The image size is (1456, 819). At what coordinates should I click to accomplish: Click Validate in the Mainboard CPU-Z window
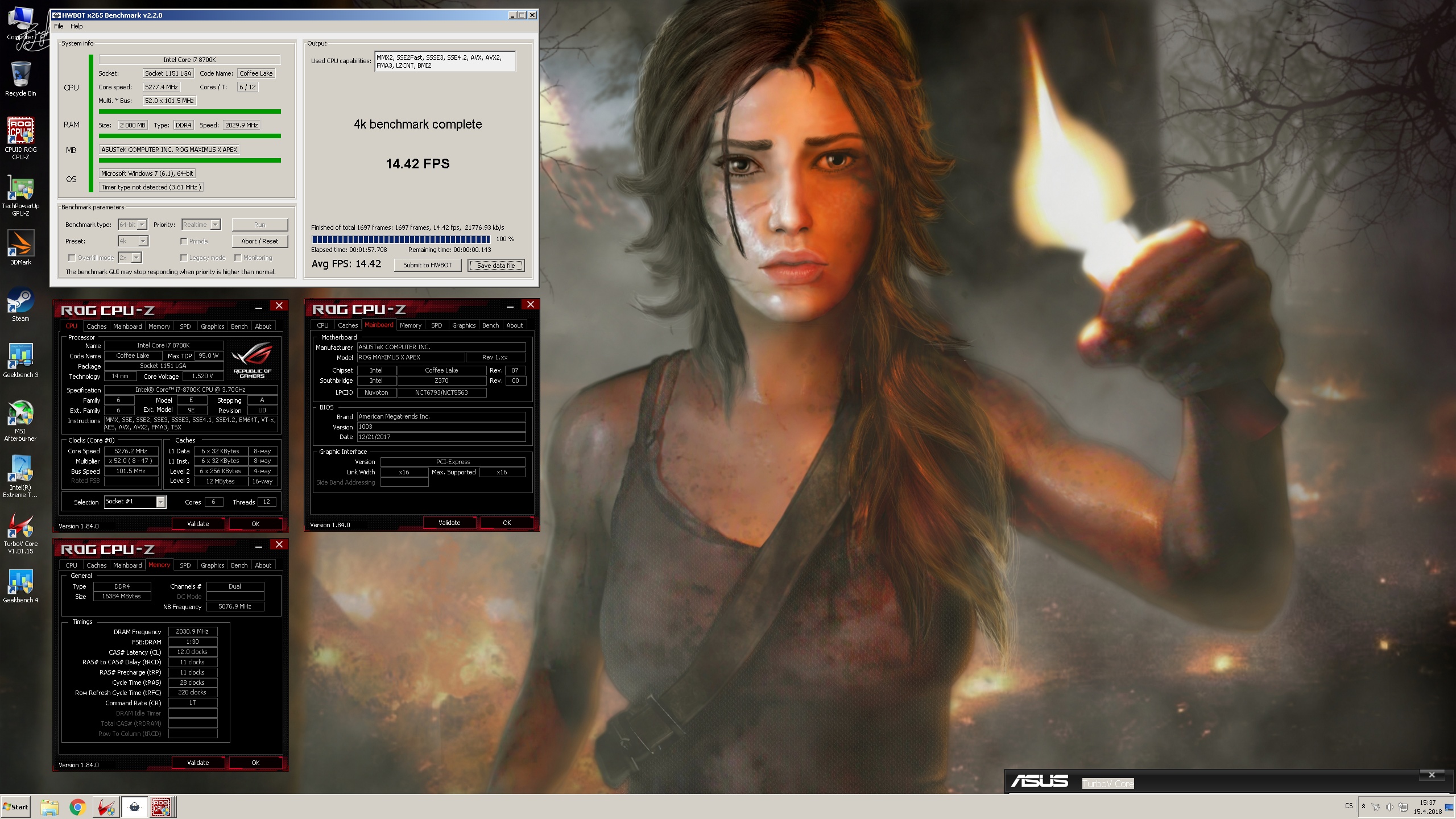pos(449,523)
